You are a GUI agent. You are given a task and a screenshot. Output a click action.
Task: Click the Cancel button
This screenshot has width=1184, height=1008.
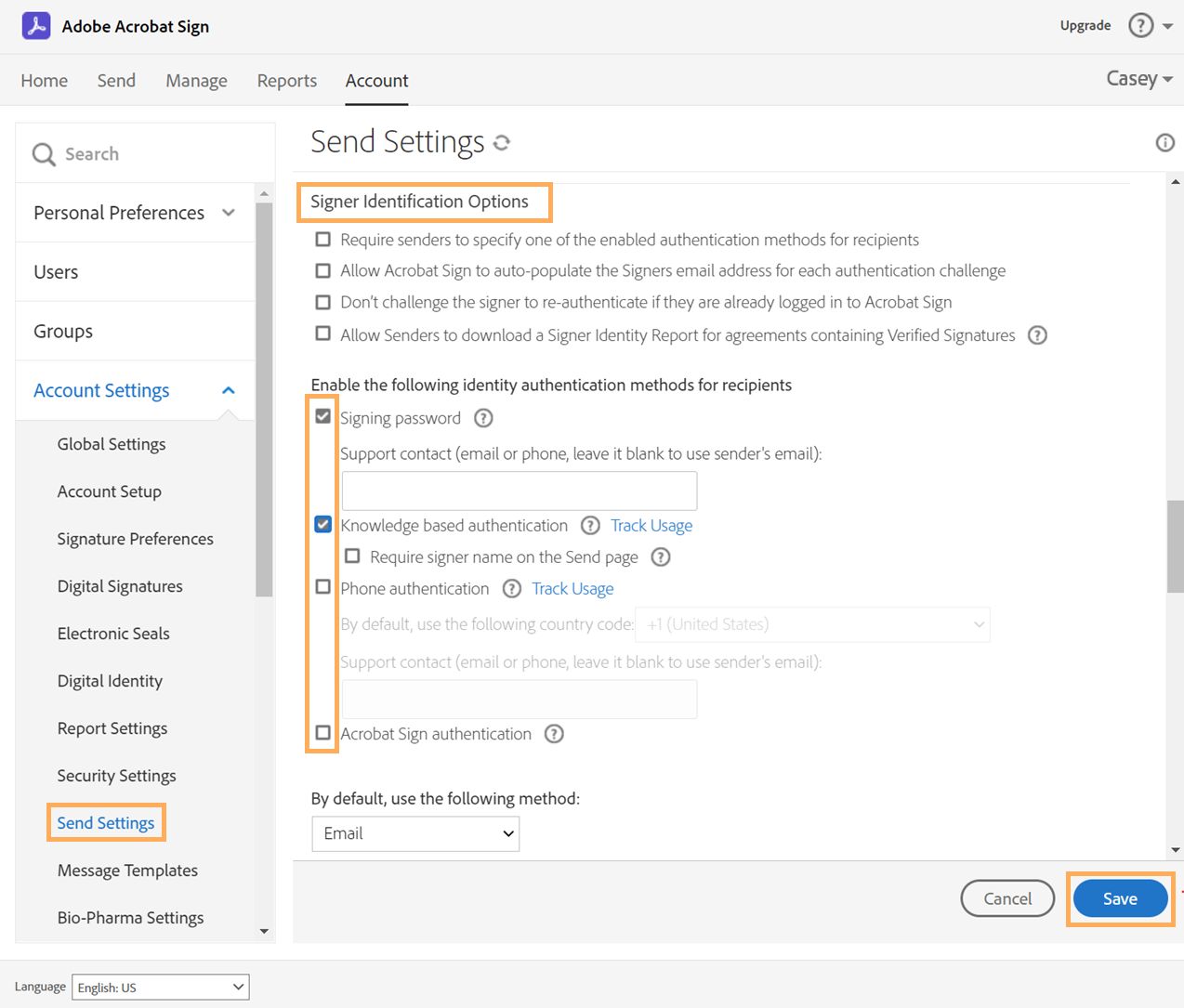pyautogui.click(x=1007, y=898)
